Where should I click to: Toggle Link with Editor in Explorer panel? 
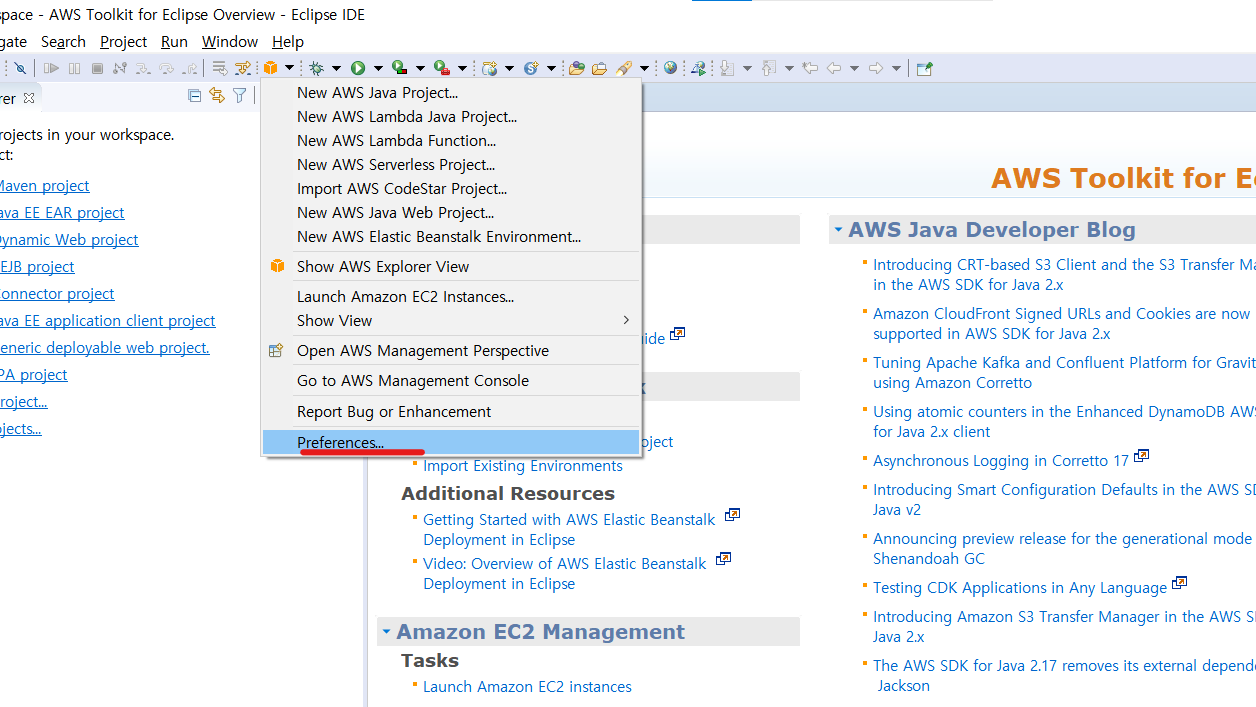[x=217, y=95]
